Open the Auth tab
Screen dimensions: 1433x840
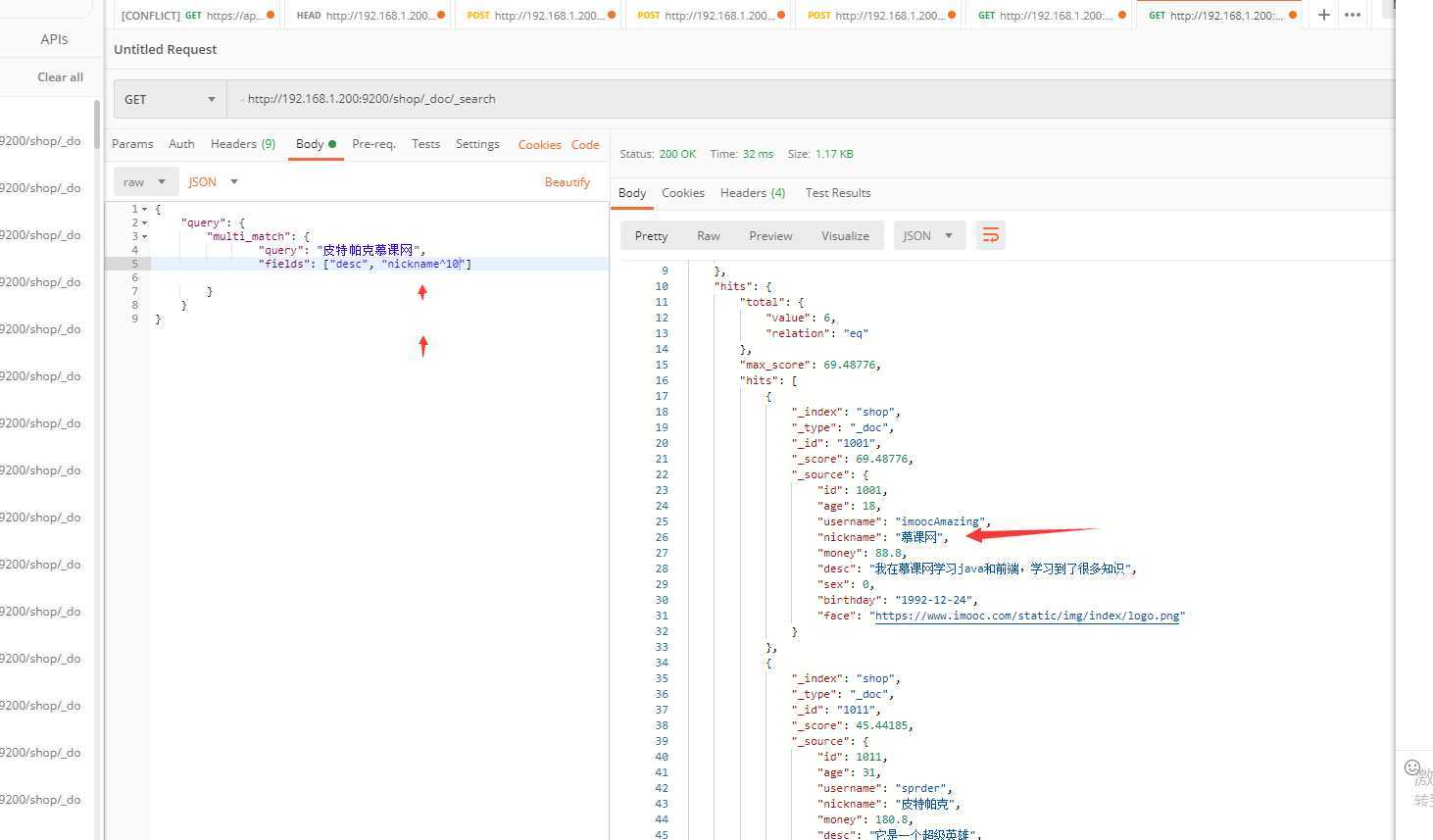(181, 144)
